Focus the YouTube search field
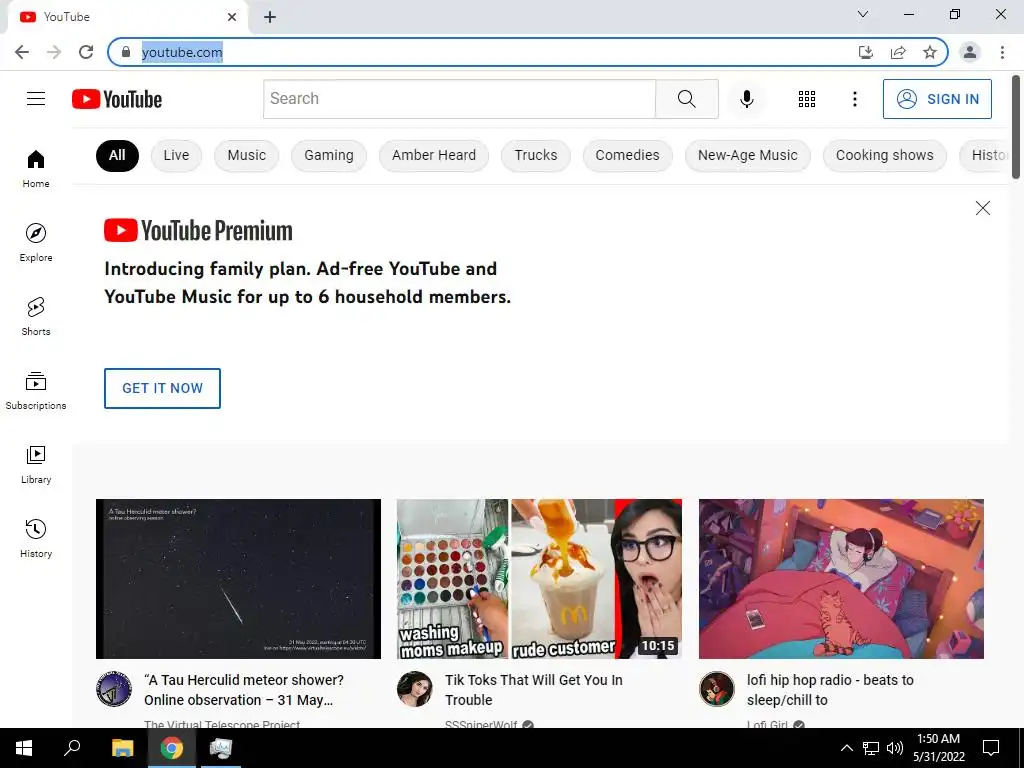The image size is (1024, 768). [459, 99]
